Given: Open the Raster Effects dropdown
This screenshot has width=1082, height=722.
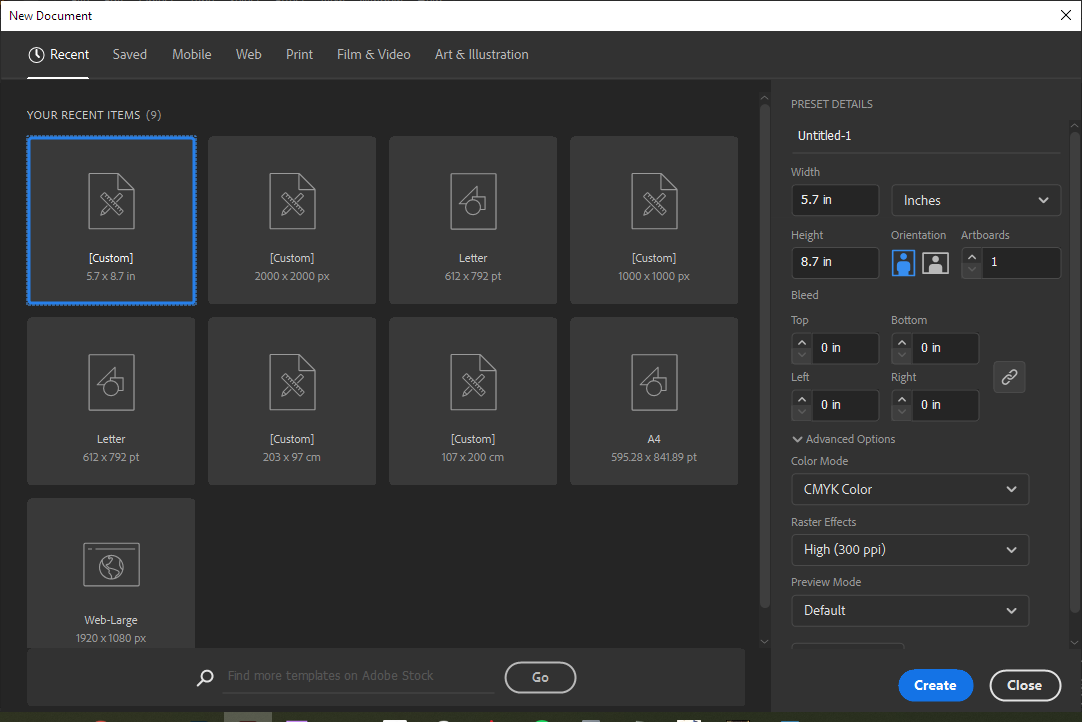Looking at the screenshot, I should coord(909,549).
